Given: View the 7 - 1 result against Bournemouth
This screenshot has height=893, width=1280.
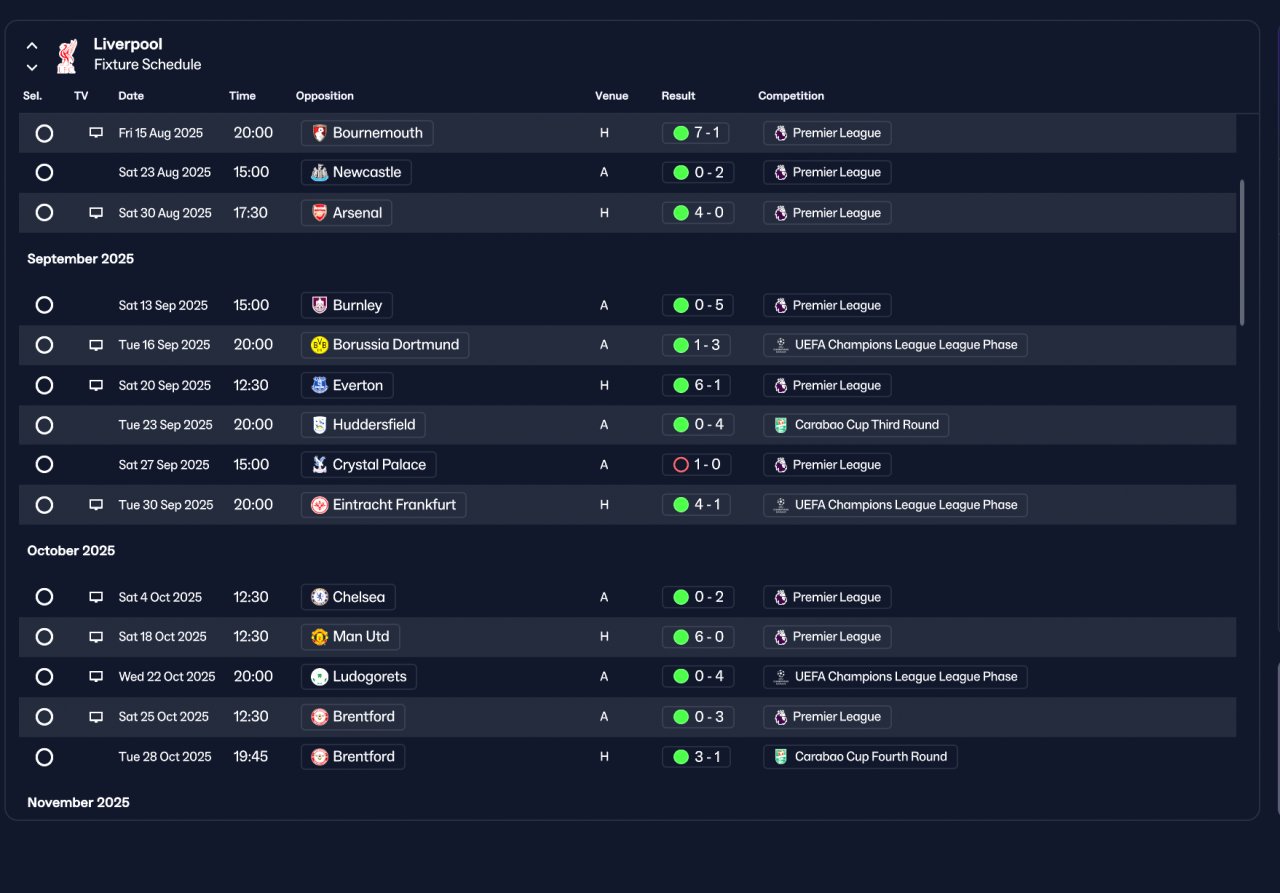Looking at the screenshot, I should (x=697, y=133).
